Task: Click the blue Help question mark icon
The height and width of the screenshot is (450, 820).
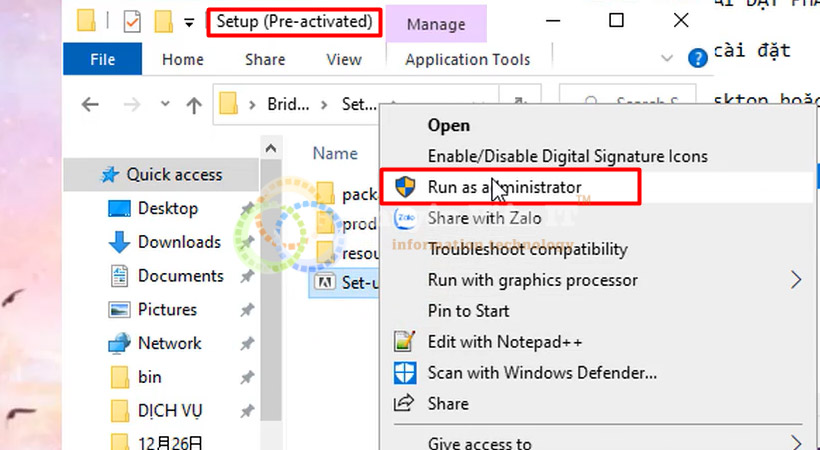Action: [698, 60]
